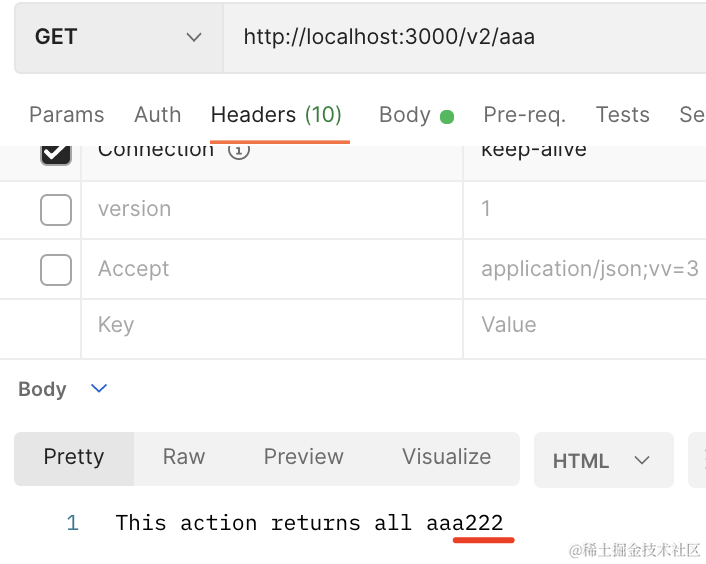Image resolution: width=706 pixels, height=564 pixels.
Task: Click the empty Key input cell
Action: point(270,325)
